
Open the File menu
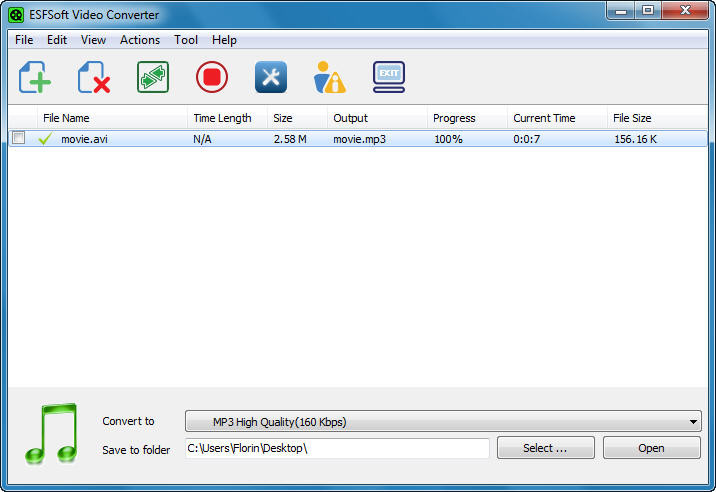[x=24, y=40]
